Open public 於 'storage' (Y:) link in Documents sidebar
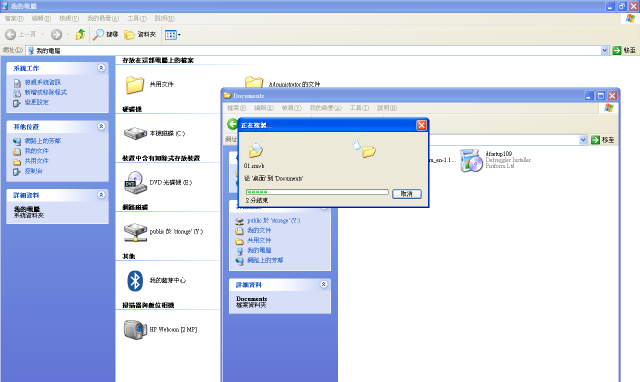This screenshot has width=640, height=382. pos(273,220)
